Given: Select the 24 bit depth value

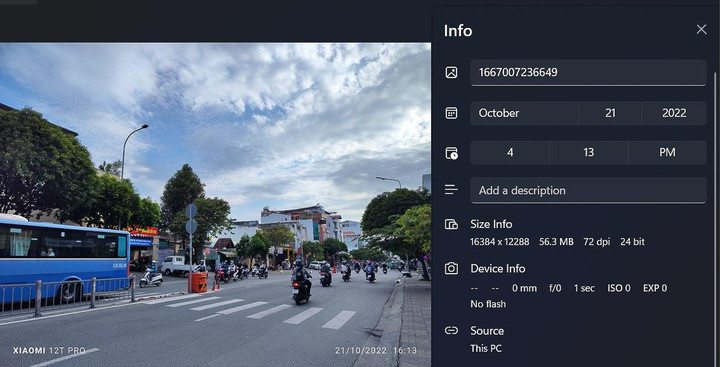Looking at the screenshot, I should point(632,242).
